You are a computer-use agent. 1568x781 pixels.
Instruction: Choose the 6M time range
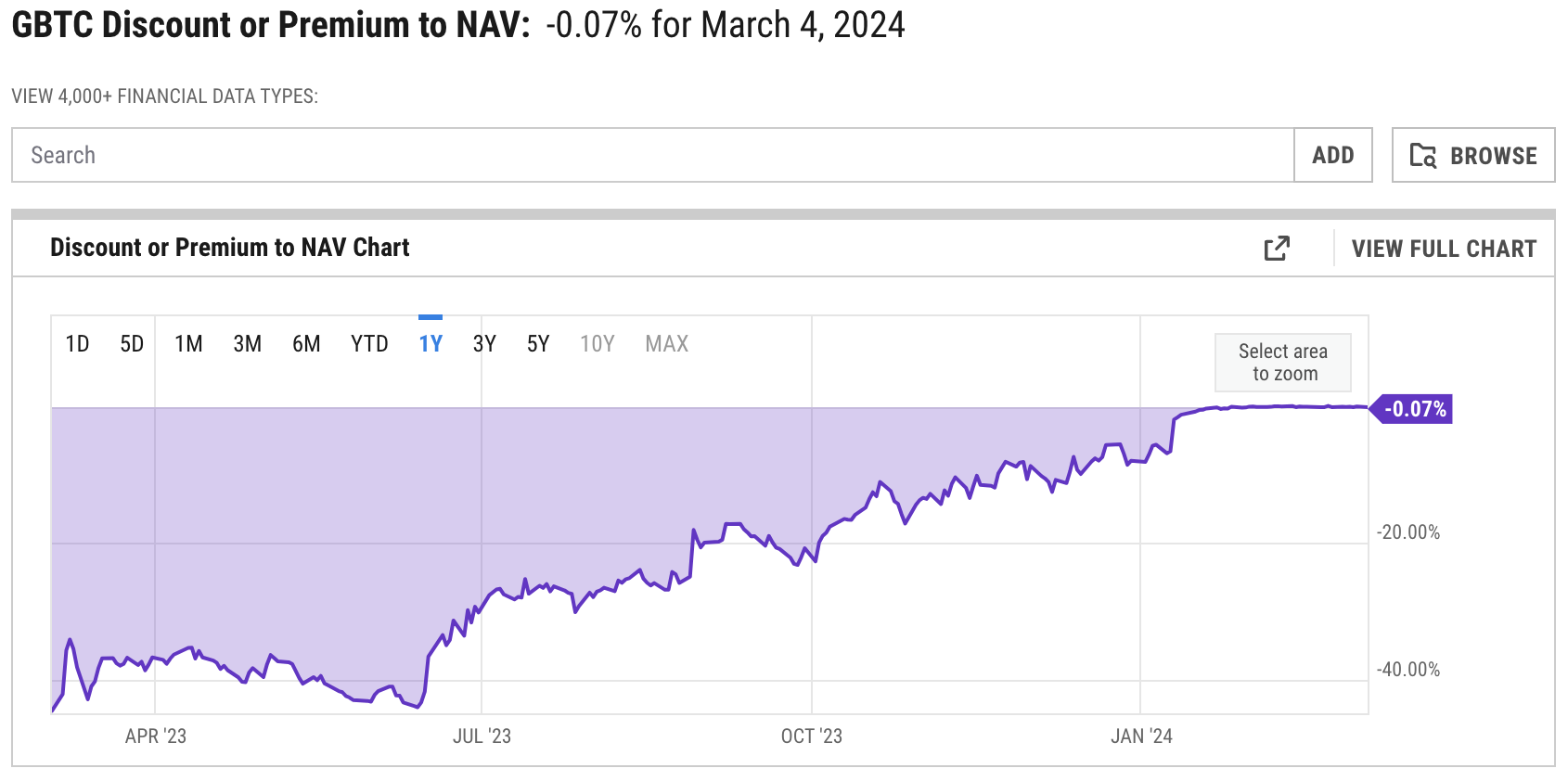point(306,344)
